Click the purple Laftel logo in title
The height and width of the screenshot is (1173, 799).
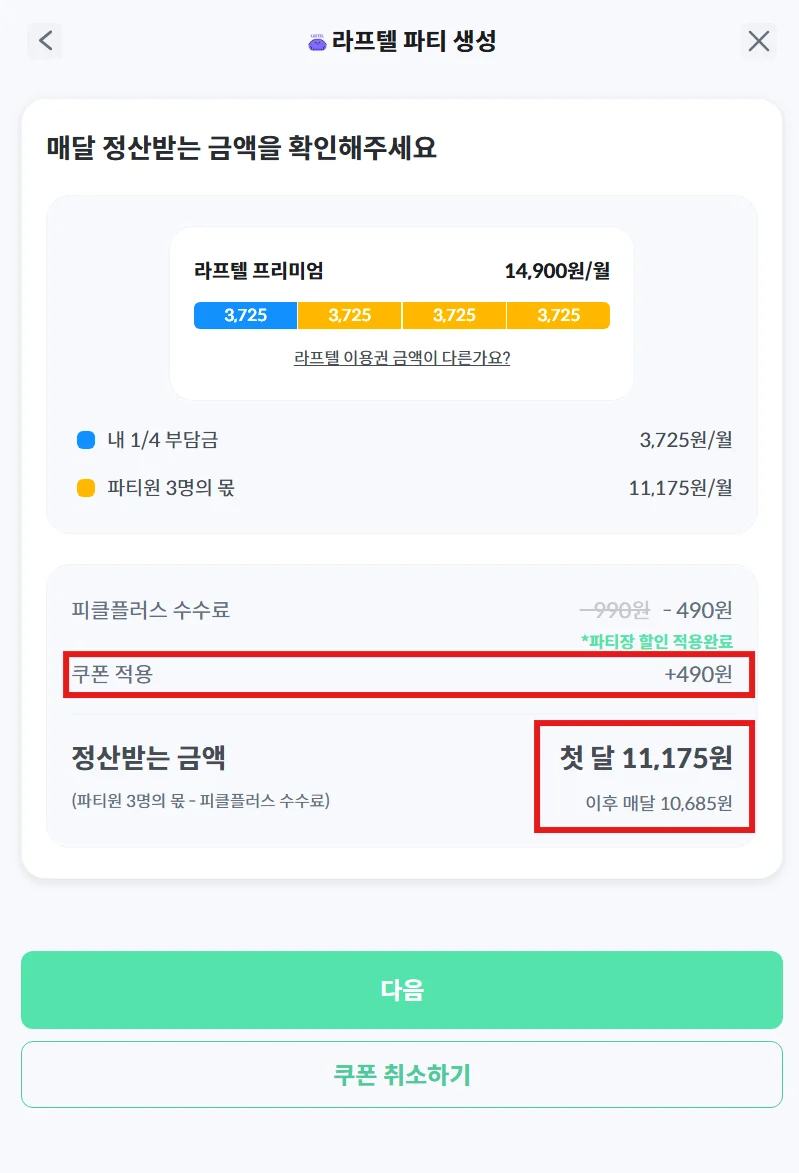(318, 42)
